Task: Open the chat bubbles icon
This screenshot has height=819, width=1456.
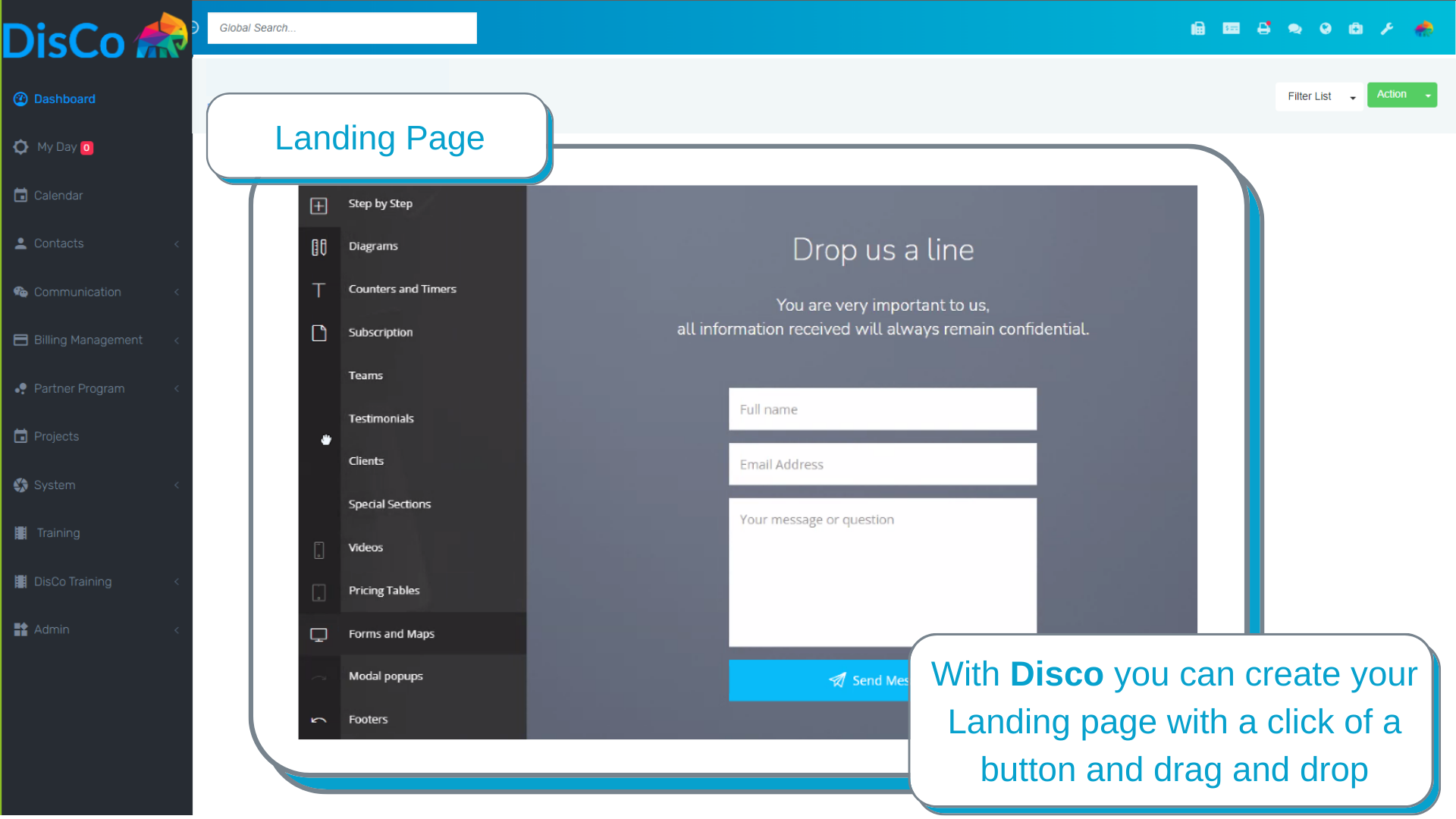Action: click(1294, 29)
